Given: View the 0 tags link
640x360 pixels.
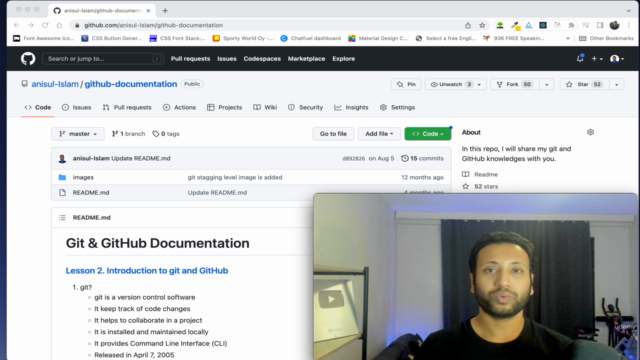Looking at the screenshot, I should [166, 134].
